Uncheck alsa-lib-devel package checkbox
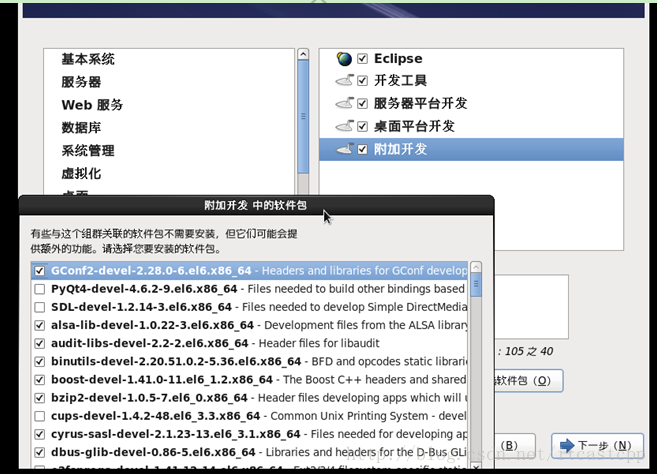Image resolution: width=657 pixels, height=474 pixels. pyautogui.click(x=40, y=325)
